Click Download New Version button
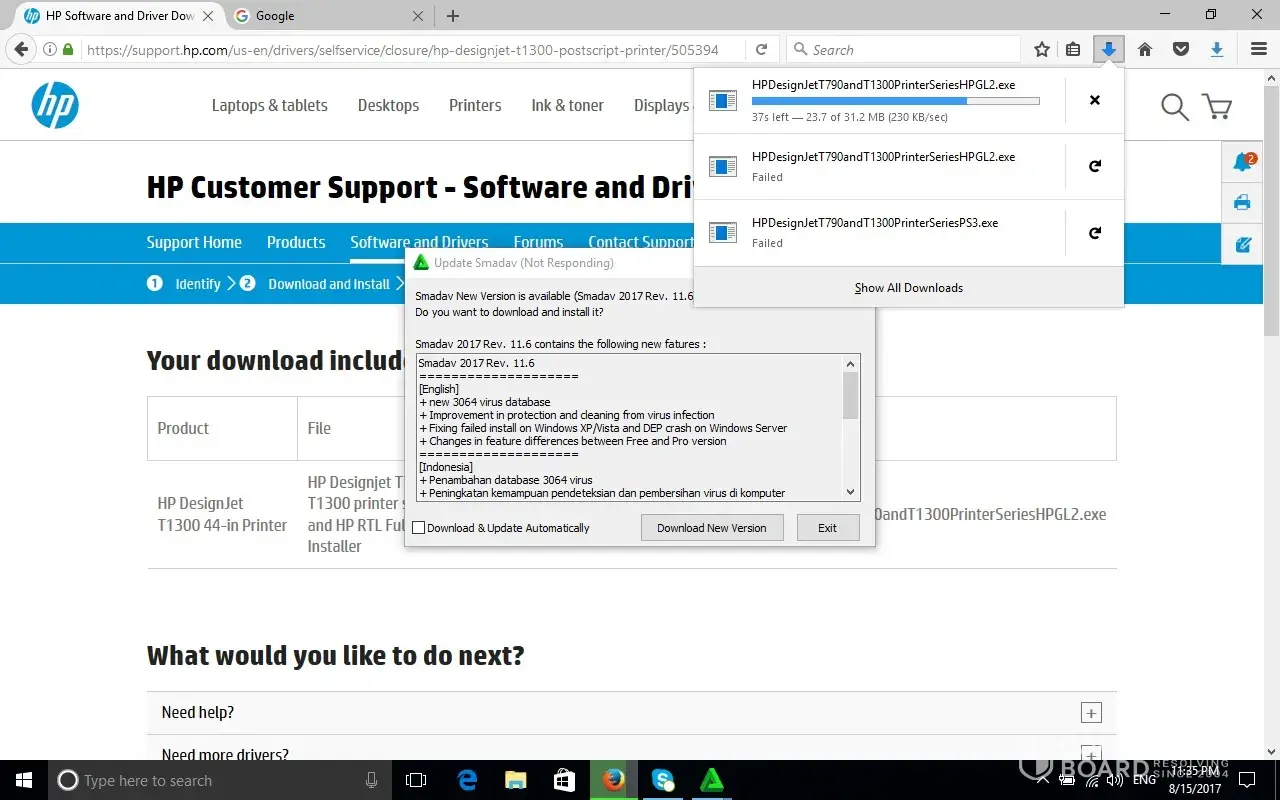This screenshot has height=800, width=1280. pos(711,528)
